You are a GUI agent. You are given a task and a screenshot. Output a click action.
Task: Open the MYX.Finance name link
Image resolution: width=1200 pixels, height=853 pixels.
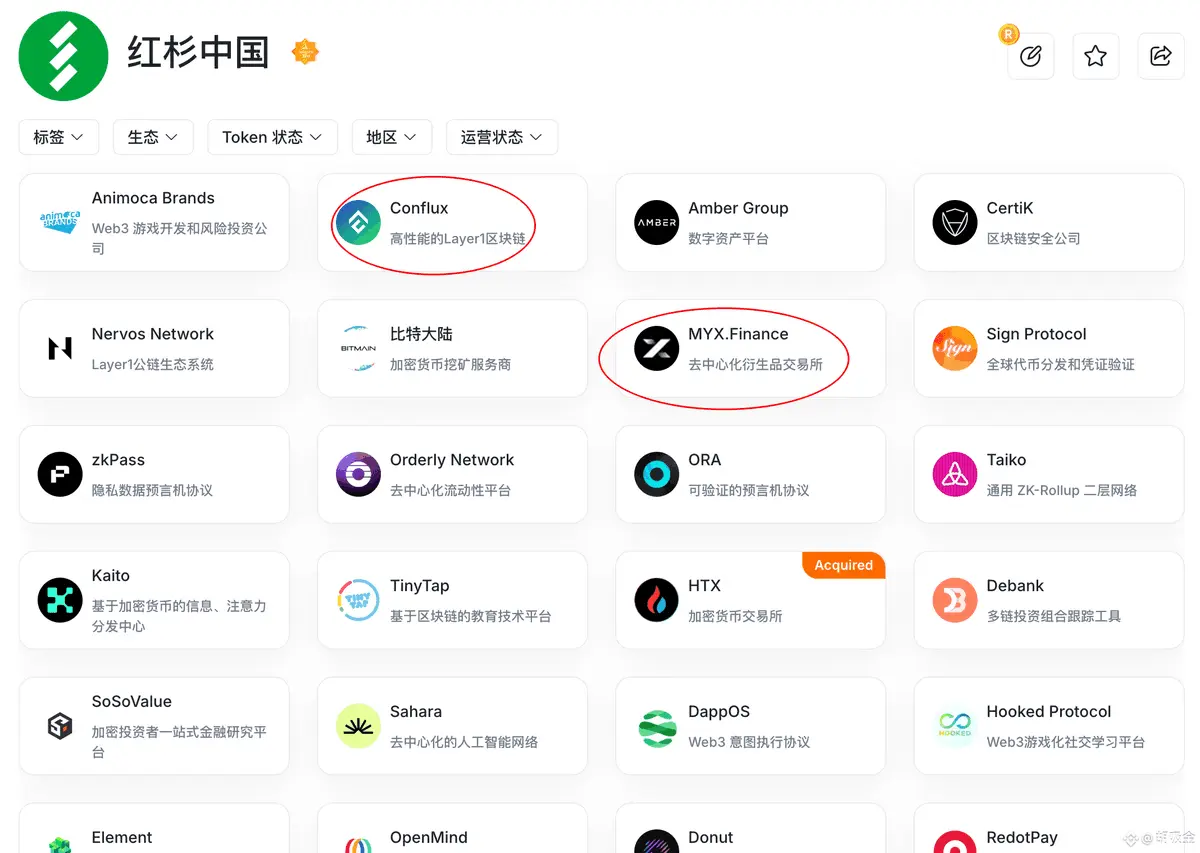pos(738,334)
